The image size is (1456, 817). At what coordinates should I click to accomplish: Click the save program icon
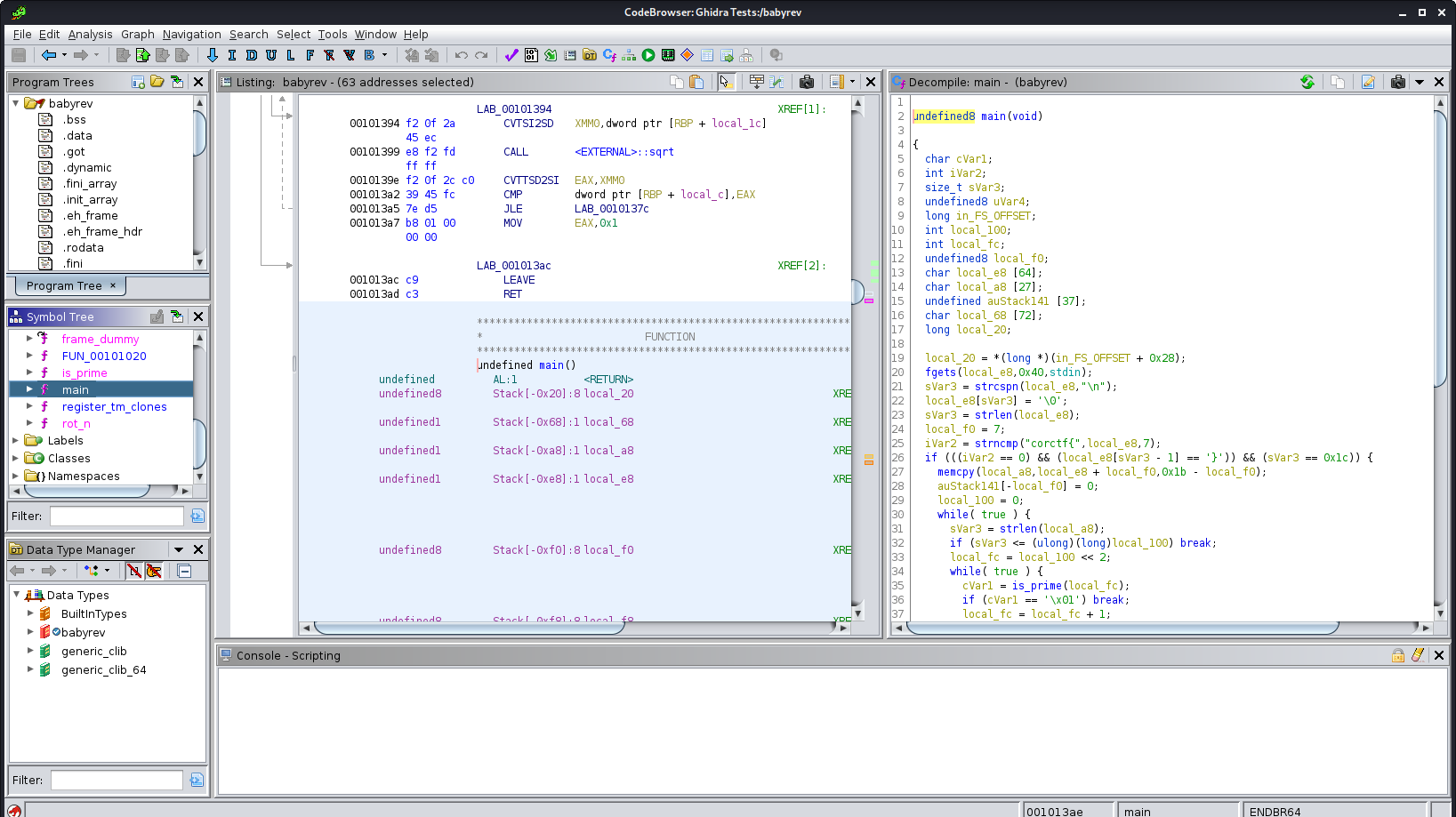[18, 55]
